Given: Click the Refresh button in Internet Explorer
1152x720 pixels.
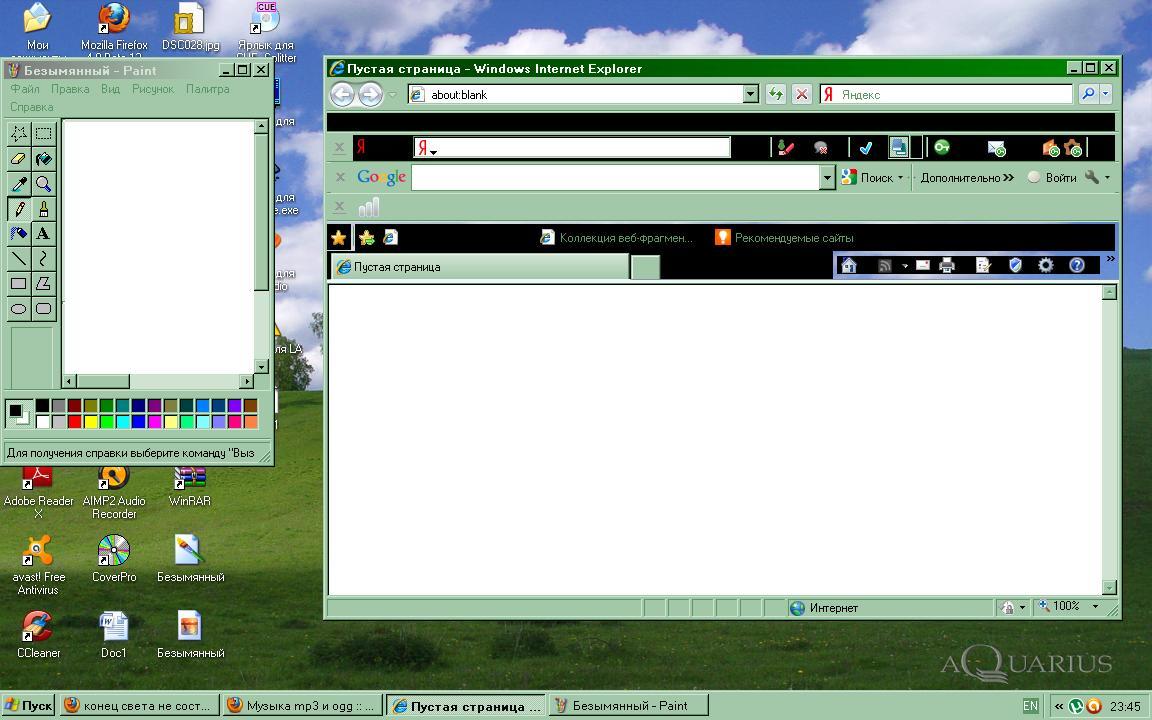Looking at the screenshot, I should (775, 94).
